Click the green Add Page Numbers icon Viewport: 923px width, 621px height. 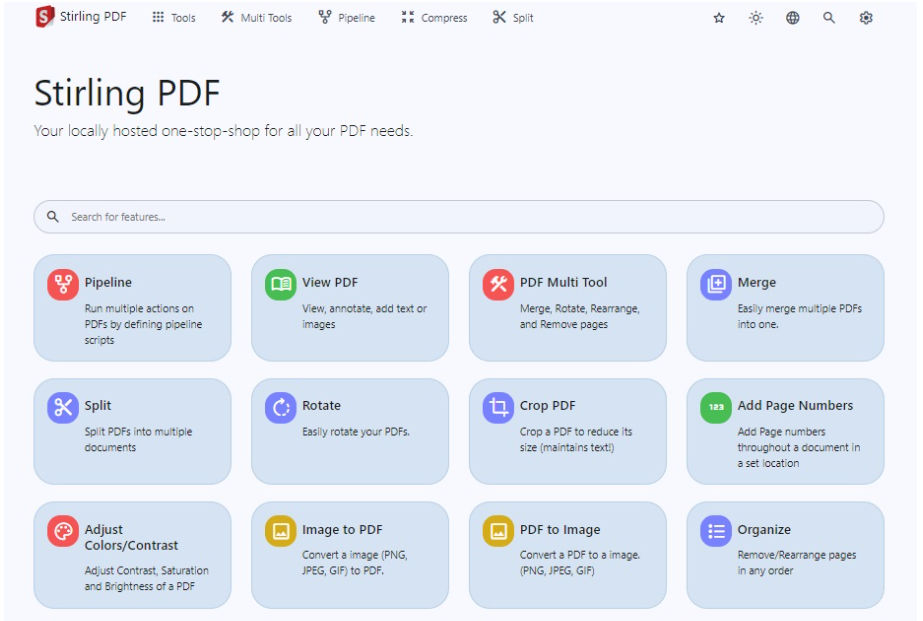716,407
